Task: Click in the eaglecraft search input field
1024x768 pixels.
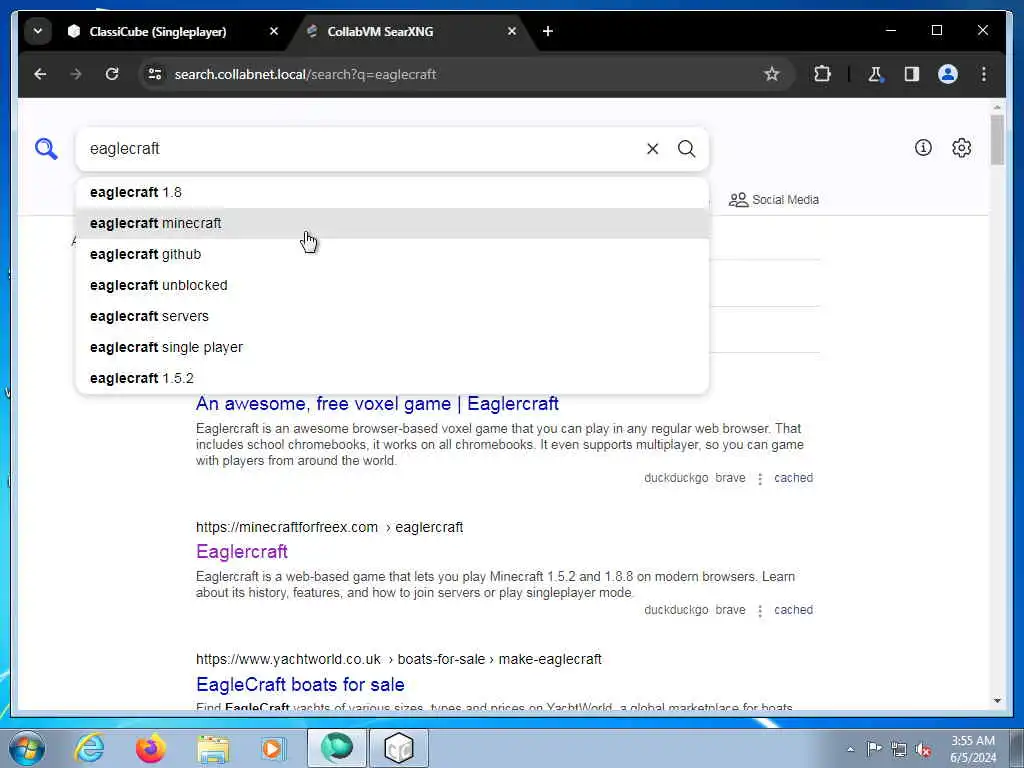Action: [362, 149]
